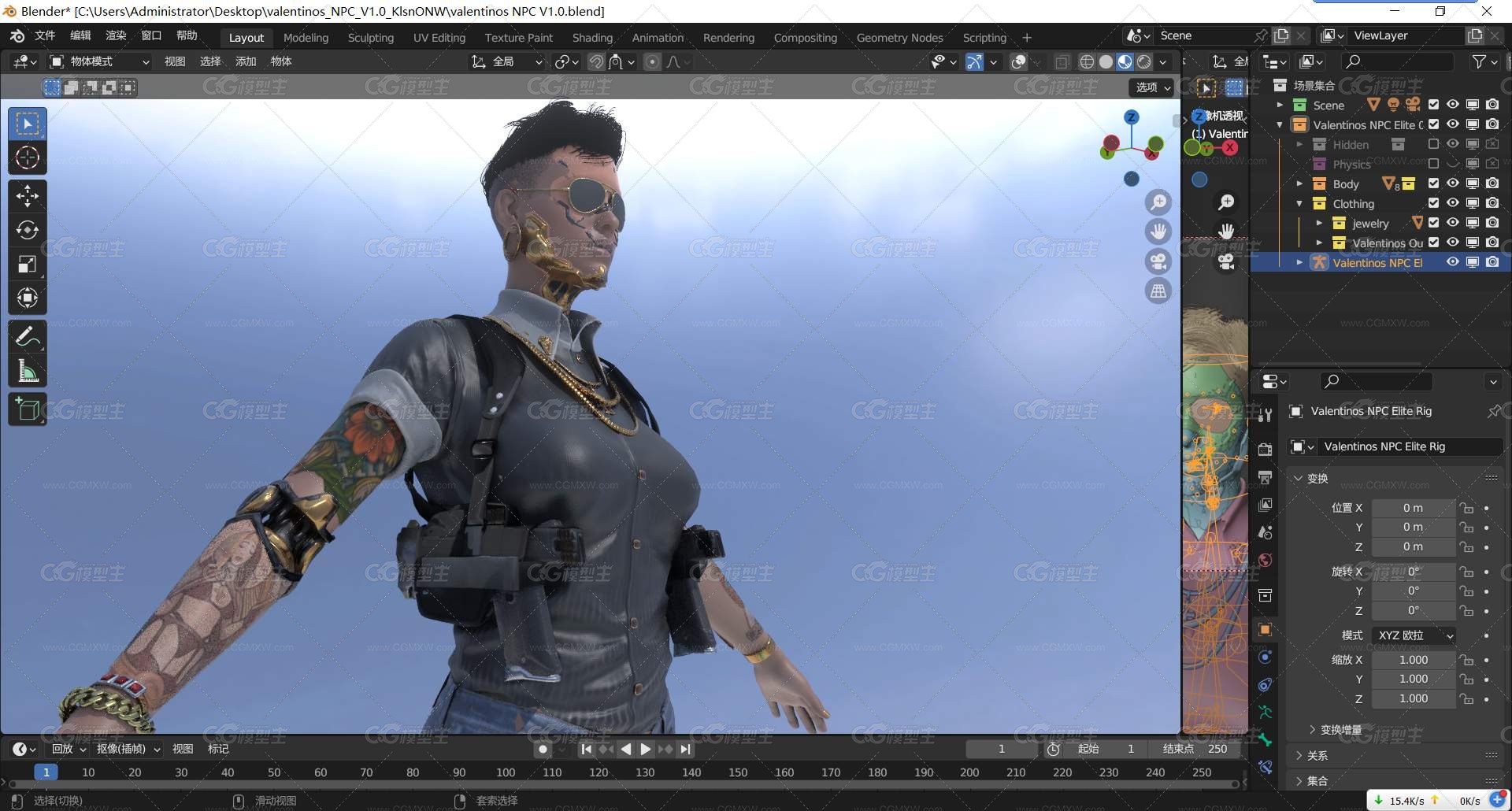
Task: Activate the Scale tool
Action: click(28, 264)
